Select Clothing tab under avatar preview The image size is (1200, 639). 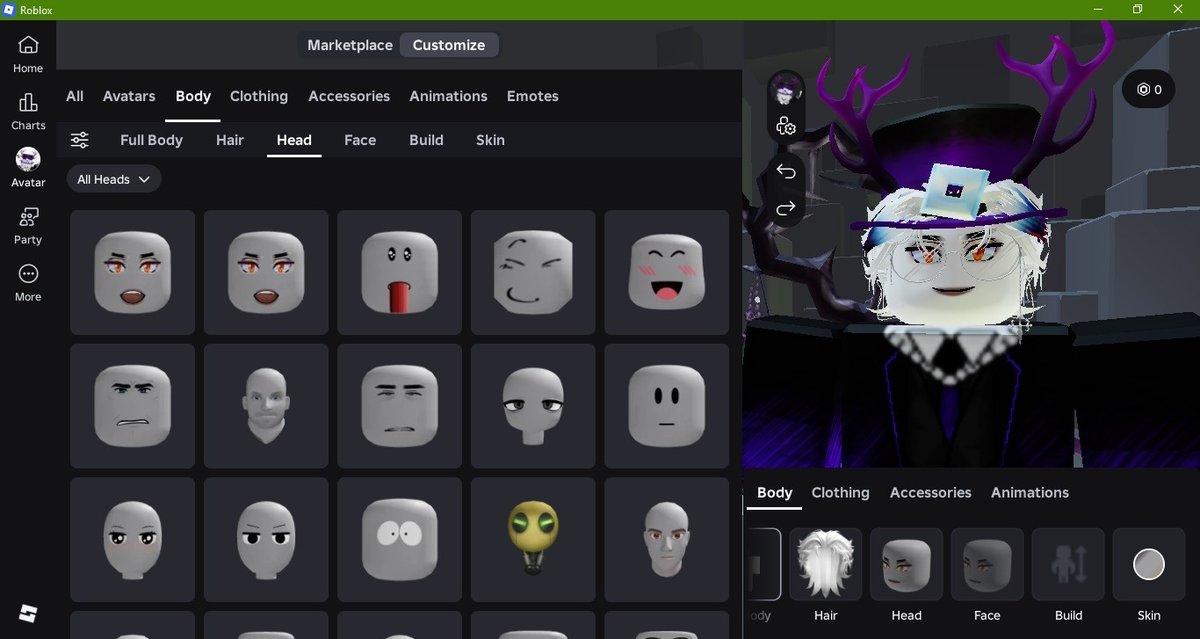840,492
